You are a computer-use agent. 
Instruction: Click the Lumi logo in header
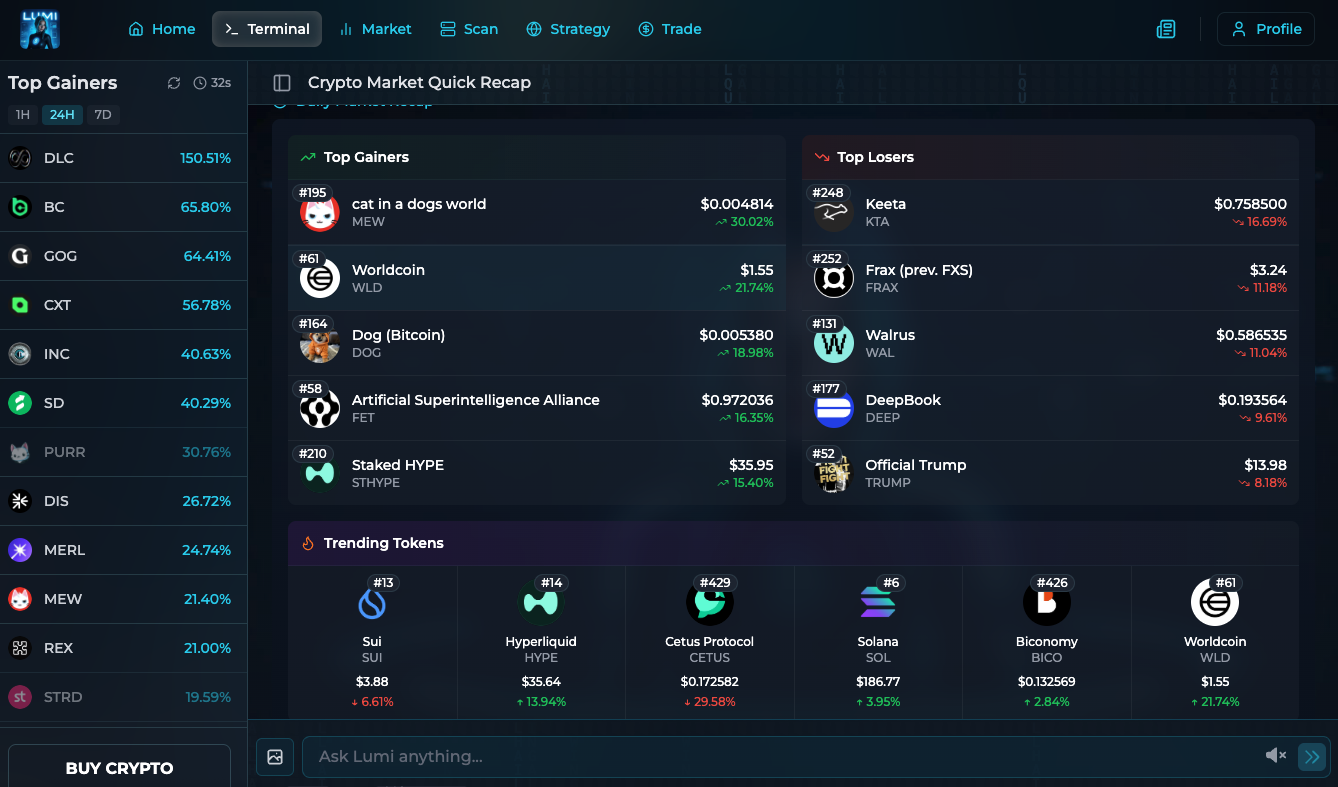[40, 29]
